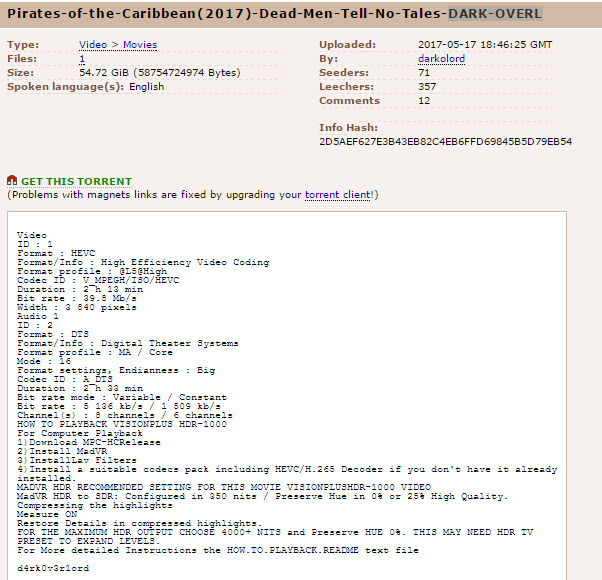This screenshot has height=580, width=602.
Task: Open the file list via Files count 1
Action: pos(82,59)
